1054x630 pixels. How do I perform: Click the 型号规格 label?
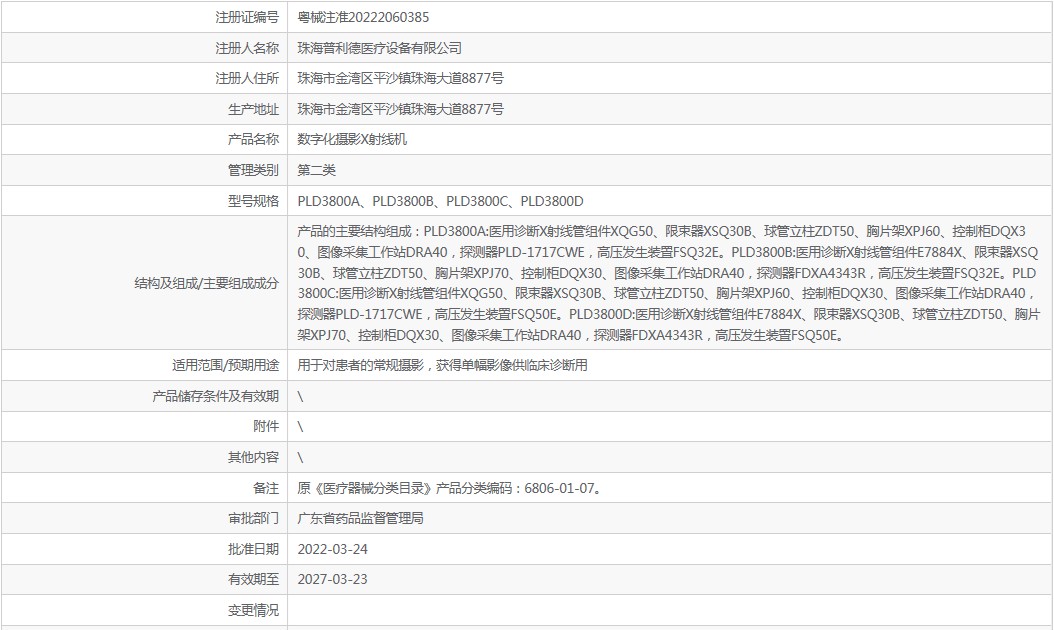pos(253,201)
